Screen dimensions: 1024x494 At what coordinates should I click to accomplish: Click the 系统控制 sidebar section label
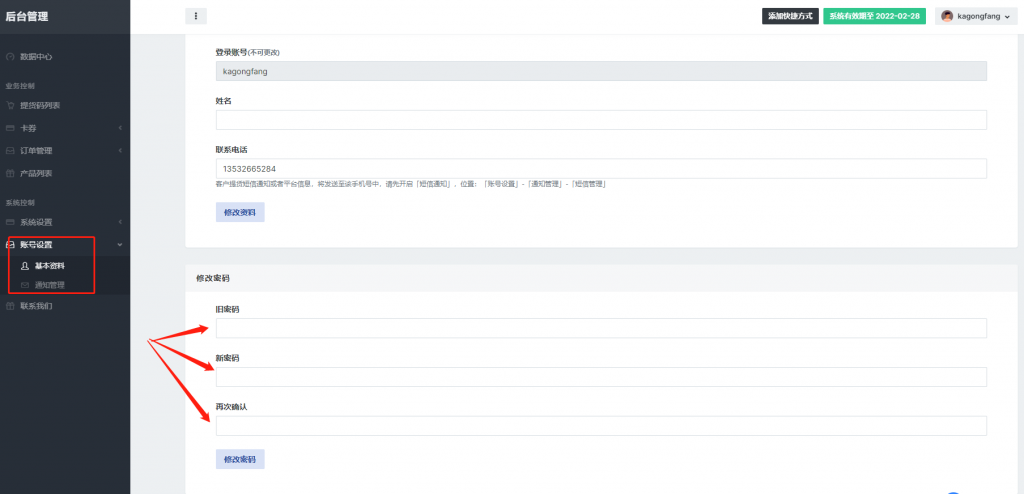coord(20,203)
